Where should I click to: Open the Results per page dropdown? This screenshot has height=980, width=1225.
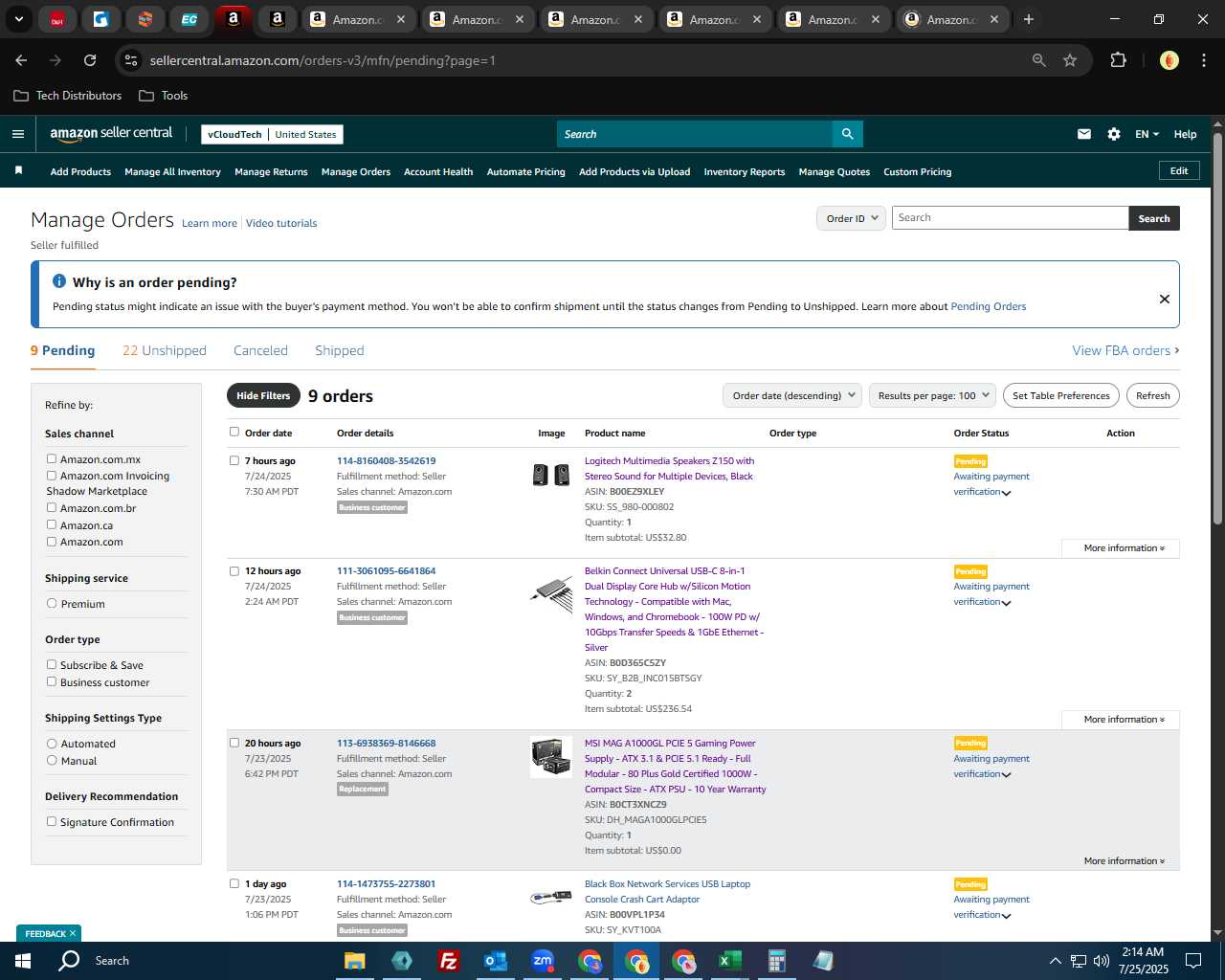[x=933, y=395]
